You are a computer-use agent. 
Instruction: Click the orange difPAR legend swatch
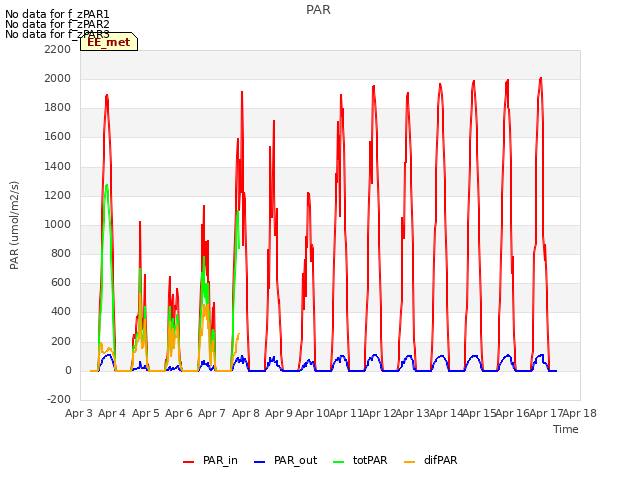(x=409, y=462)
